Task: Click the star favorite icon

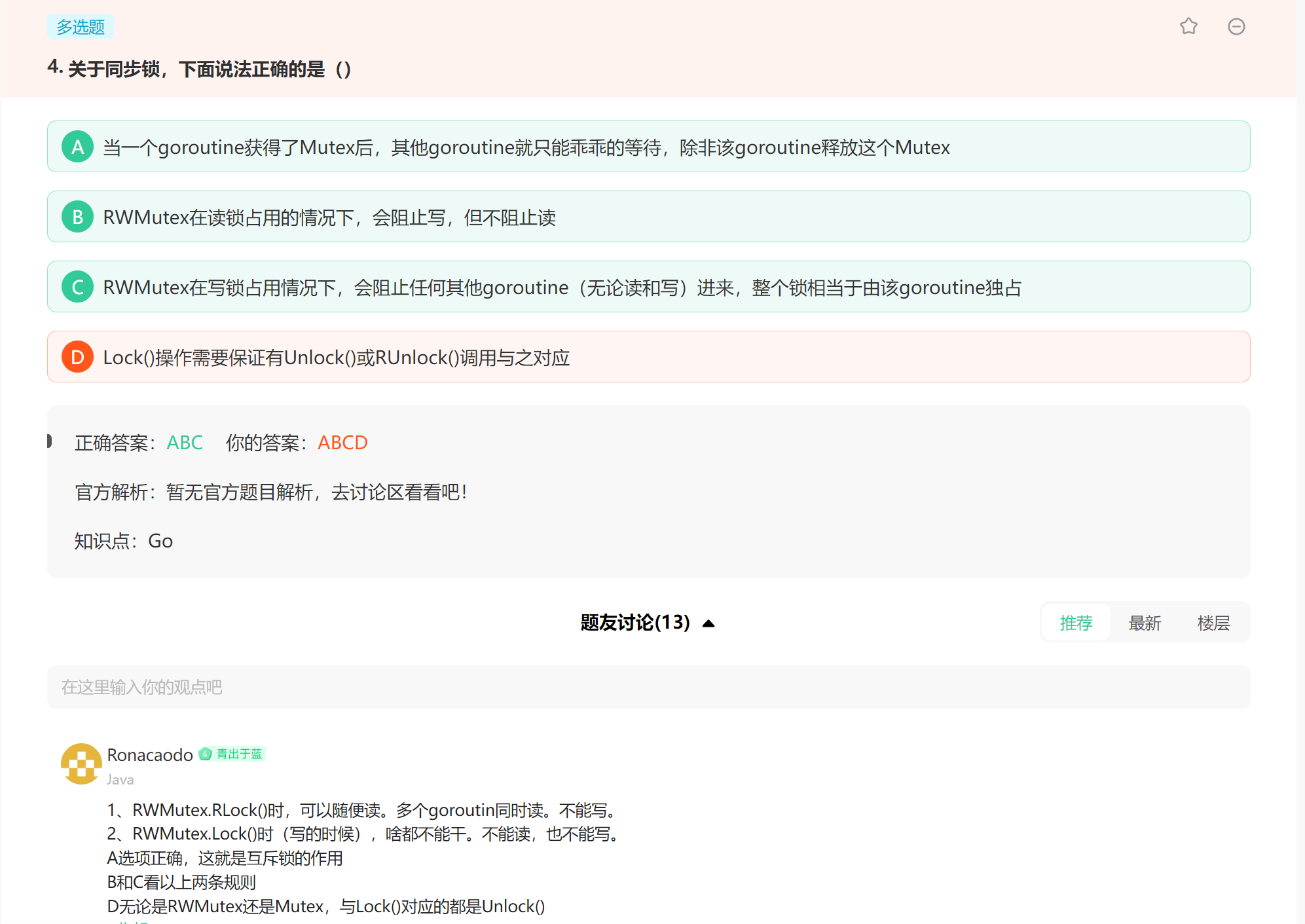Action: click(x=1188, y=26)
